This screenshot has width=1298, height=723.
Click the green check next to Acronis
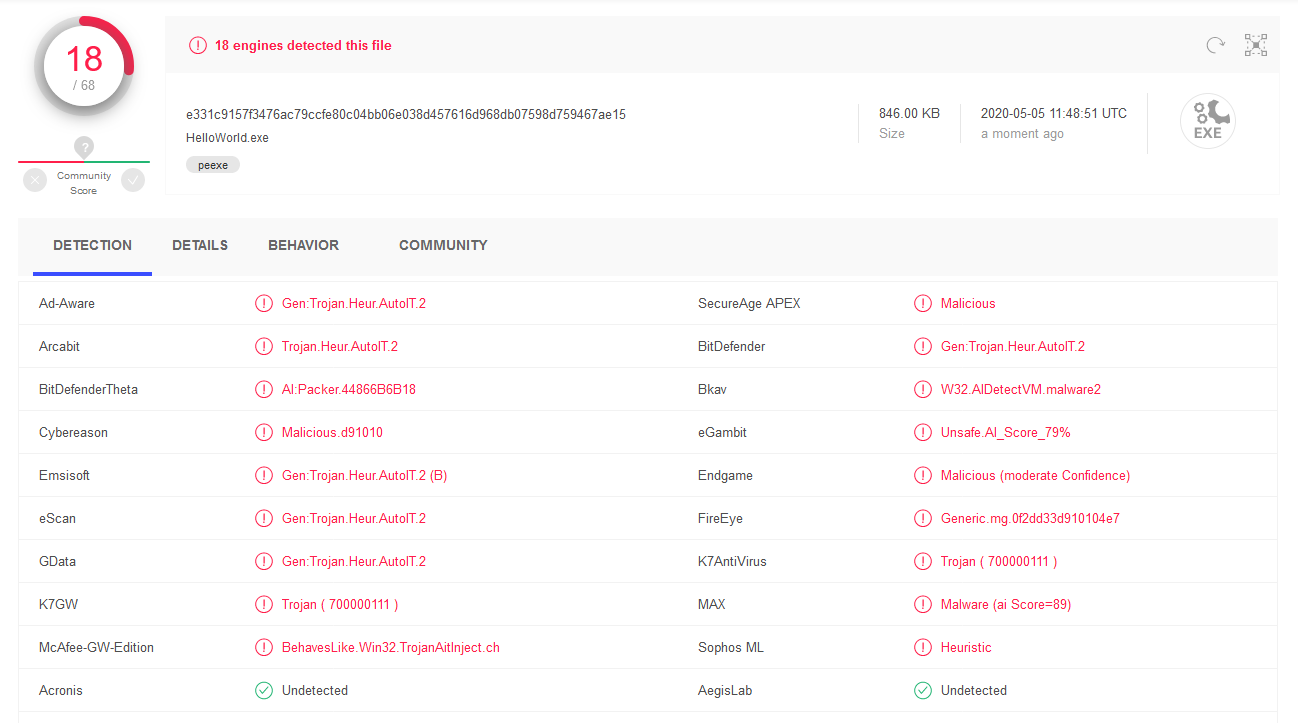coord(264,691)
